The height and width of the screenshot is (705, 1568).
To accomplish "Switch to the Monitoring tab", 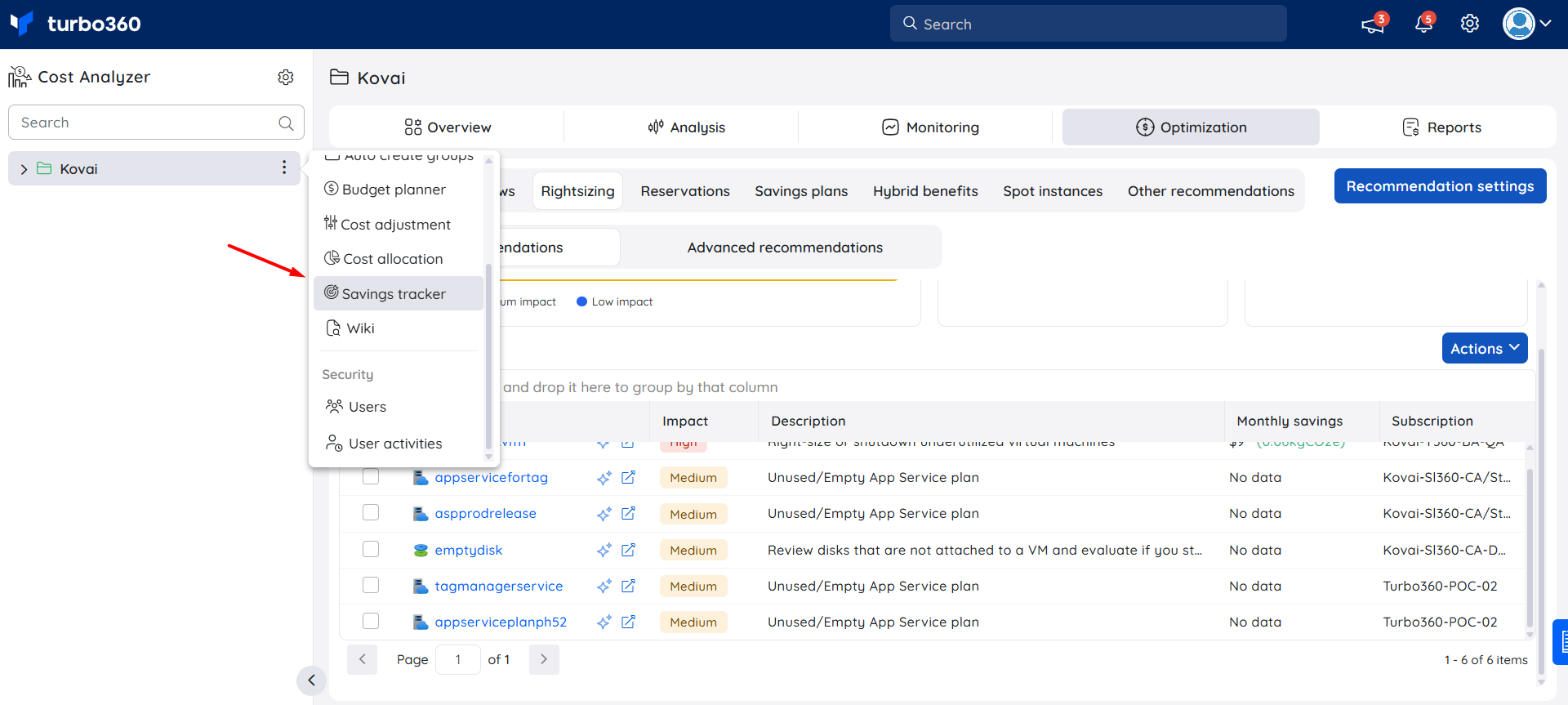I will point(930,127).
